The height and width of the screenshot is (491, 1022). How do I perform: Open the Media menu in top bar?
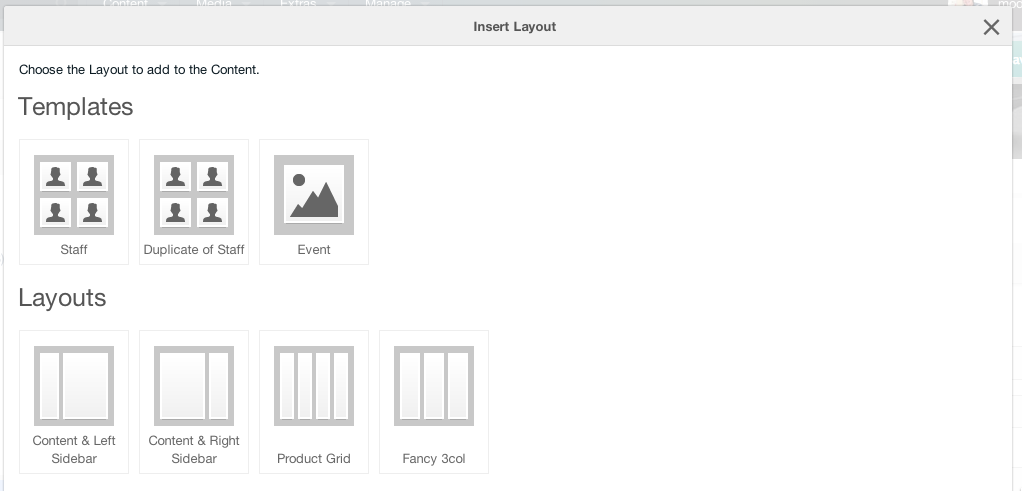pyautogui.click(x=214, y=3)
